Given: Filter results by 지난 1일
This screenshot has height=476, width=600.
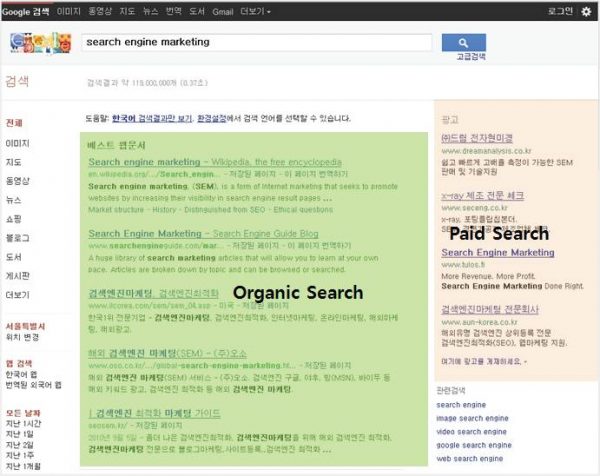Looking at the screenshot, I should click(20, 434).
